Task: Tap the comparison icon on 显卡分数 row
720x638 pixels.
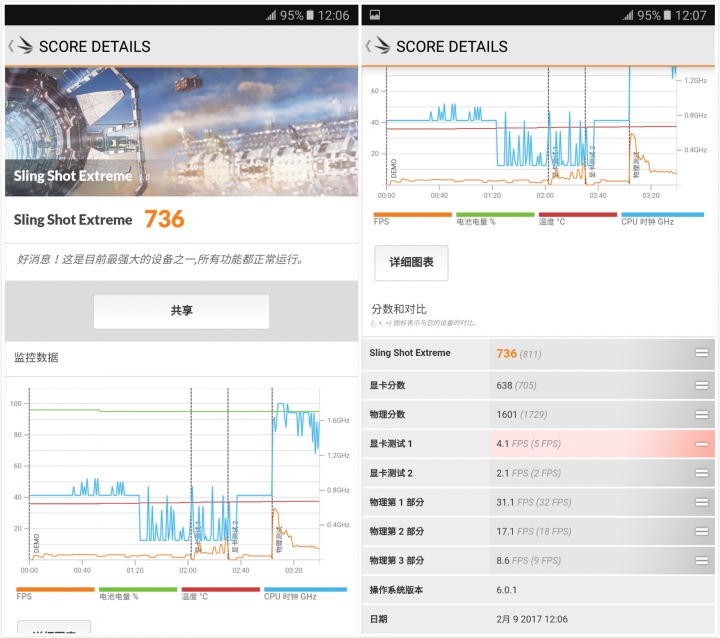Action: [x=702, y=385]
